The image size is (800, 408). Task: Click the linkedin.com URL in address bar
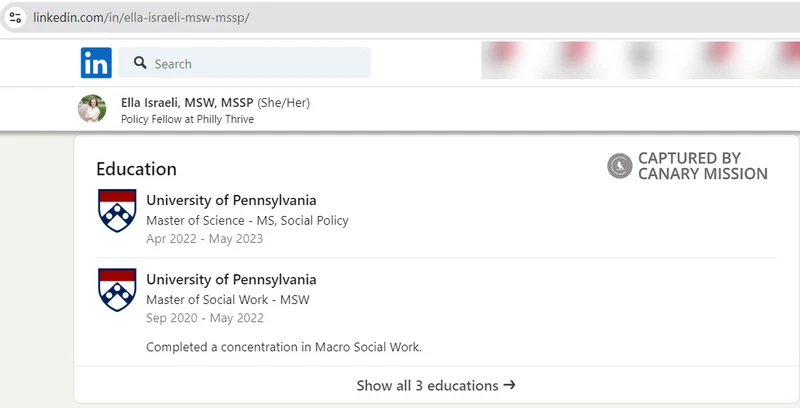pyautogui.click(x=141, y=17)
